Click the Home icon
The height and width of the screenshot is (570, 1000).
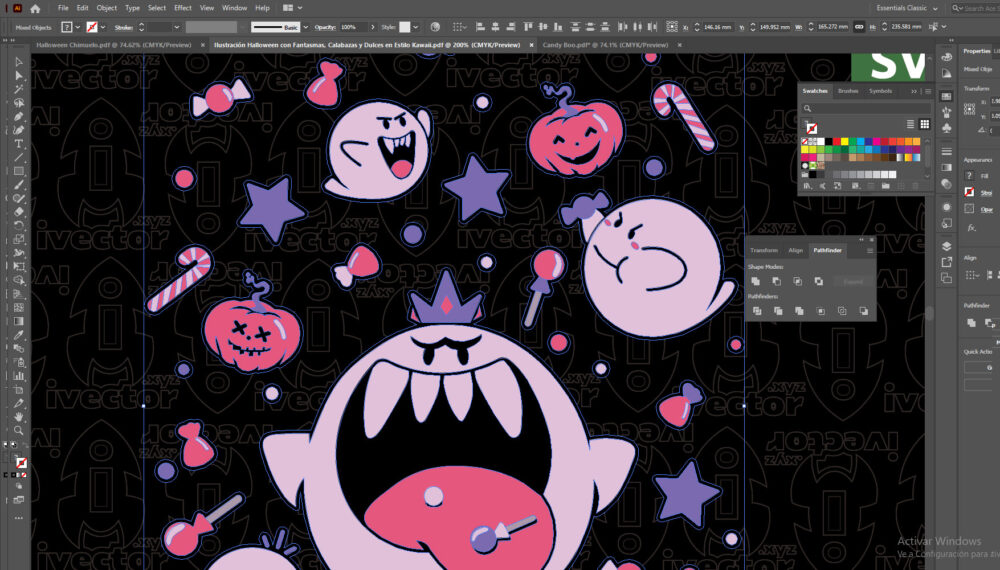(x=35, y=8)
